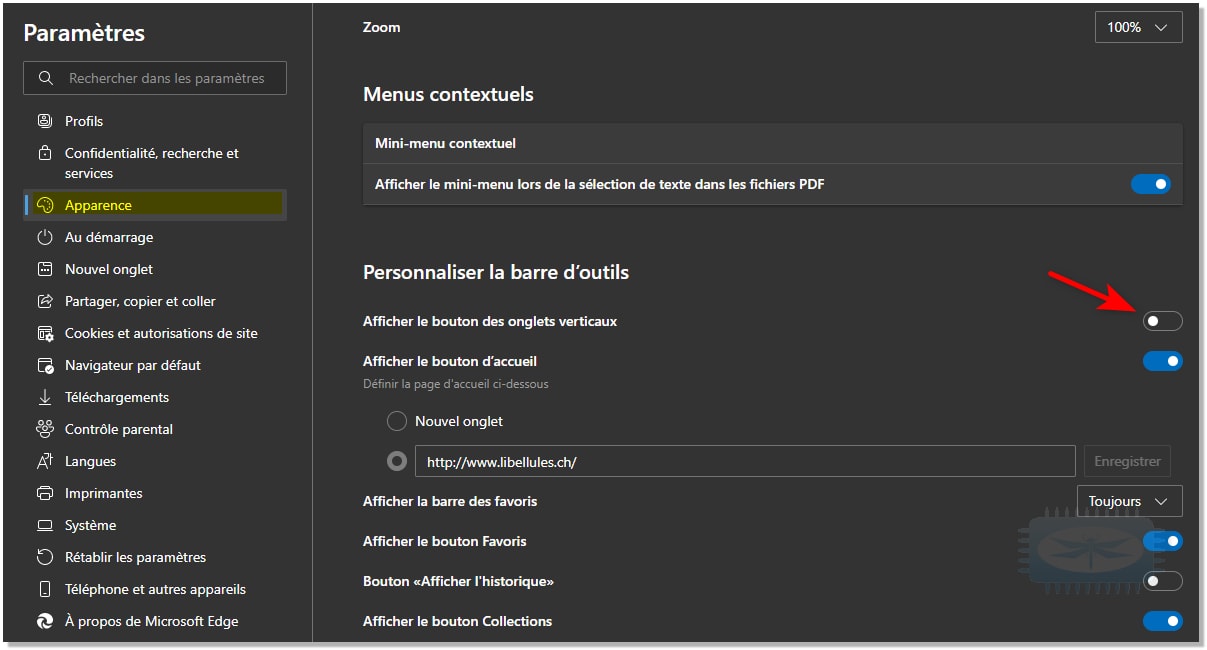Click the power icon for Au démarrage
Image resolution: width=1207 pixels, height=650 pixels.
point(44,237)
